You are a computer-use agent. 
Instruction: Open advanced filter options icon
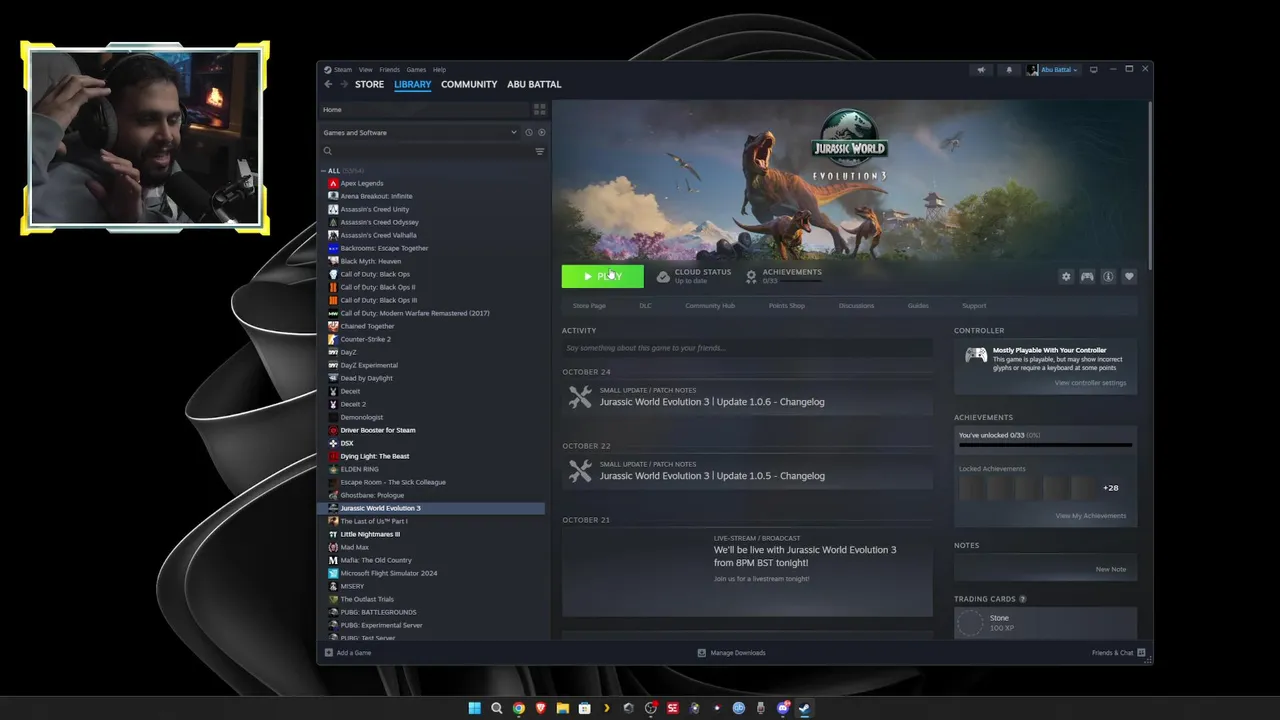pyautogui.click(x=540, y=151)
